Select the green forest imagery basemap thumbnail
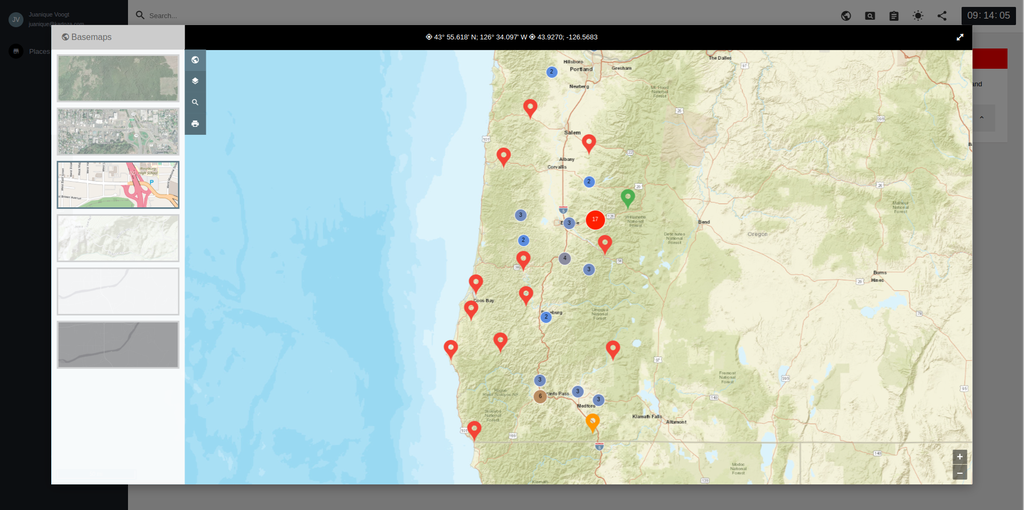Image resolution: width=1024 pixels, height=510 pixels. coord(118,78)
